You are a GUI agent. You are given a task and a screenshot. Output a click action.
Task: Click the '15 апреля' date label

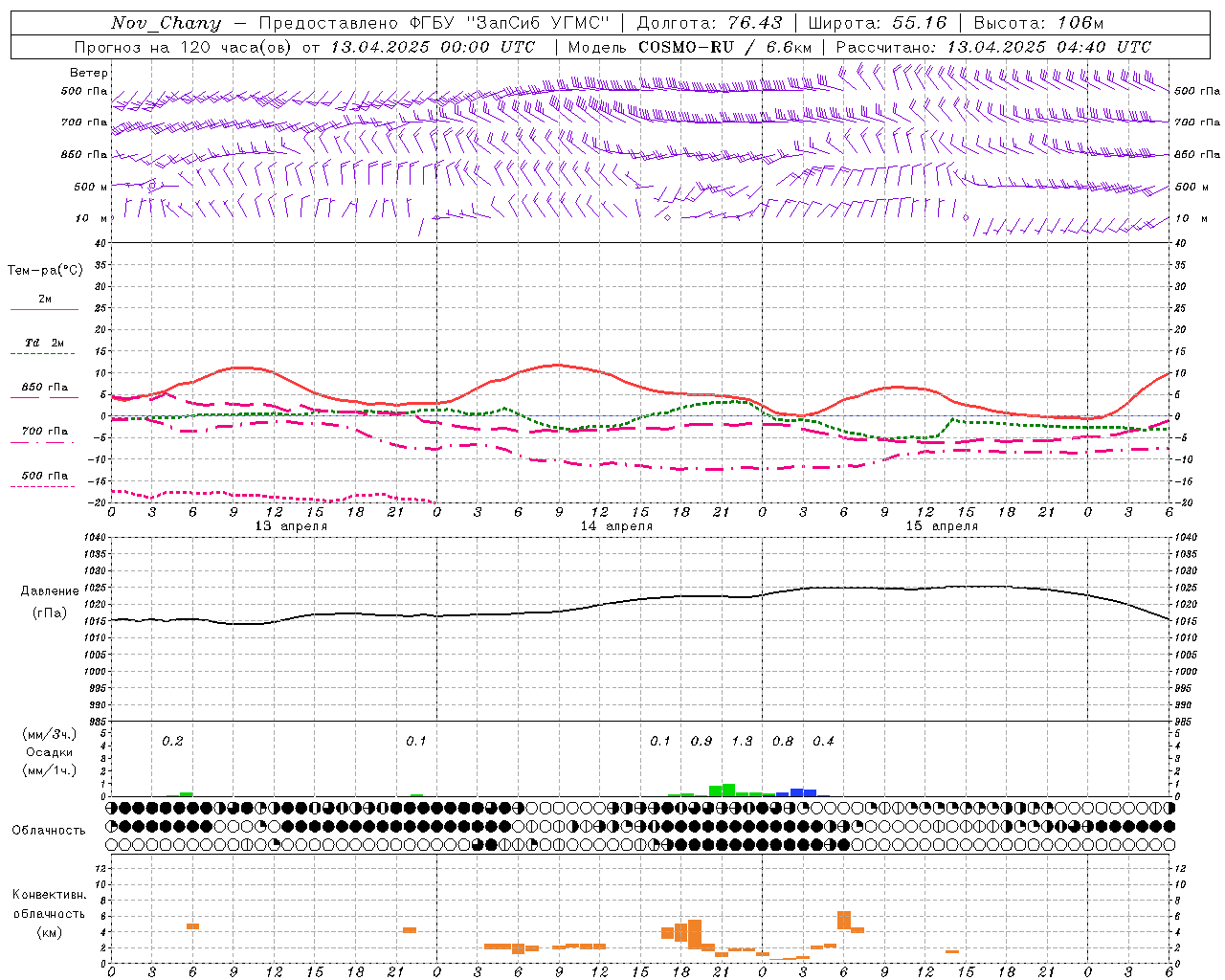(x=942, y=526)
